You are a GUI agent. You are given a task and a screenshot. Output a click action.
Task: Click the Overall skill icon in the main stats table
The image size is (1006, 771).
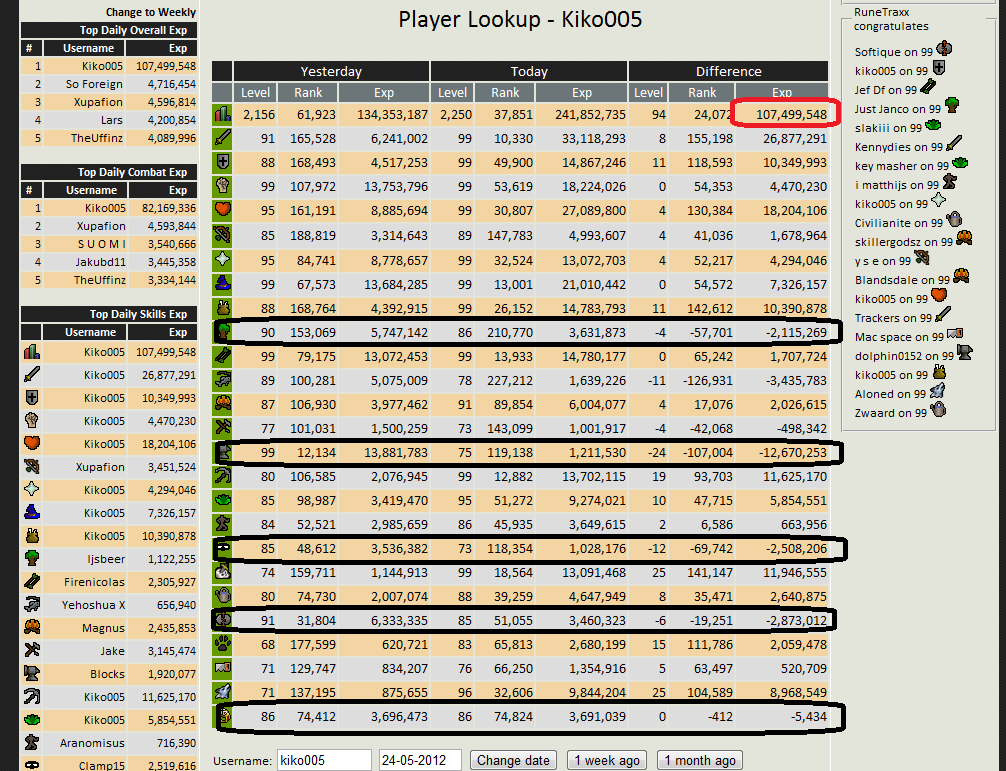tap(223, 115)
